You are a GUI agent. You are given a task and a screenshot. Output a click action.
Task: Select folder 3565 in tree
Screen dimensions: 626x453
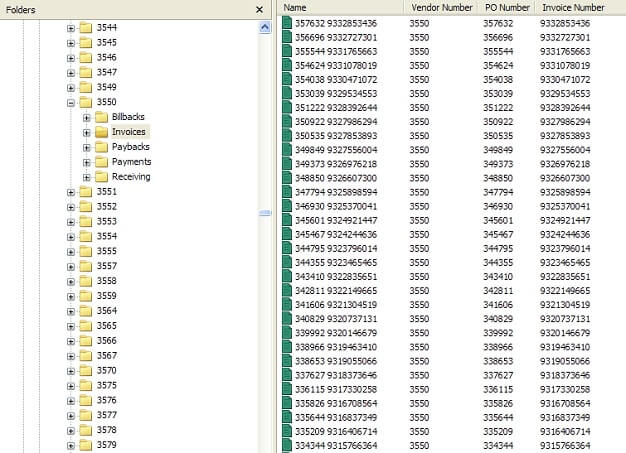pos(107,326)
